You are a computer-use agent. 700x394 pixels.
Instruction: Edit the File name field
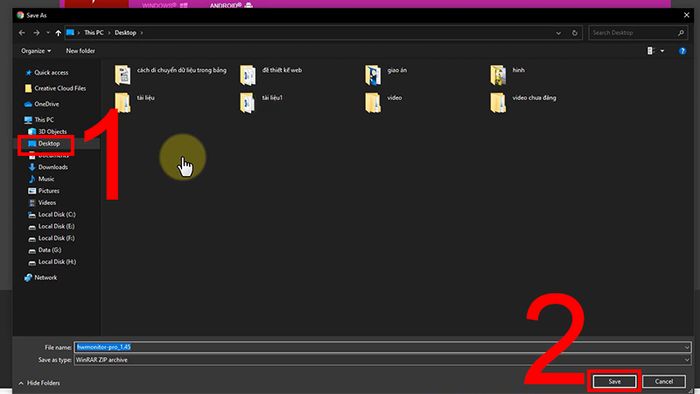383,347
